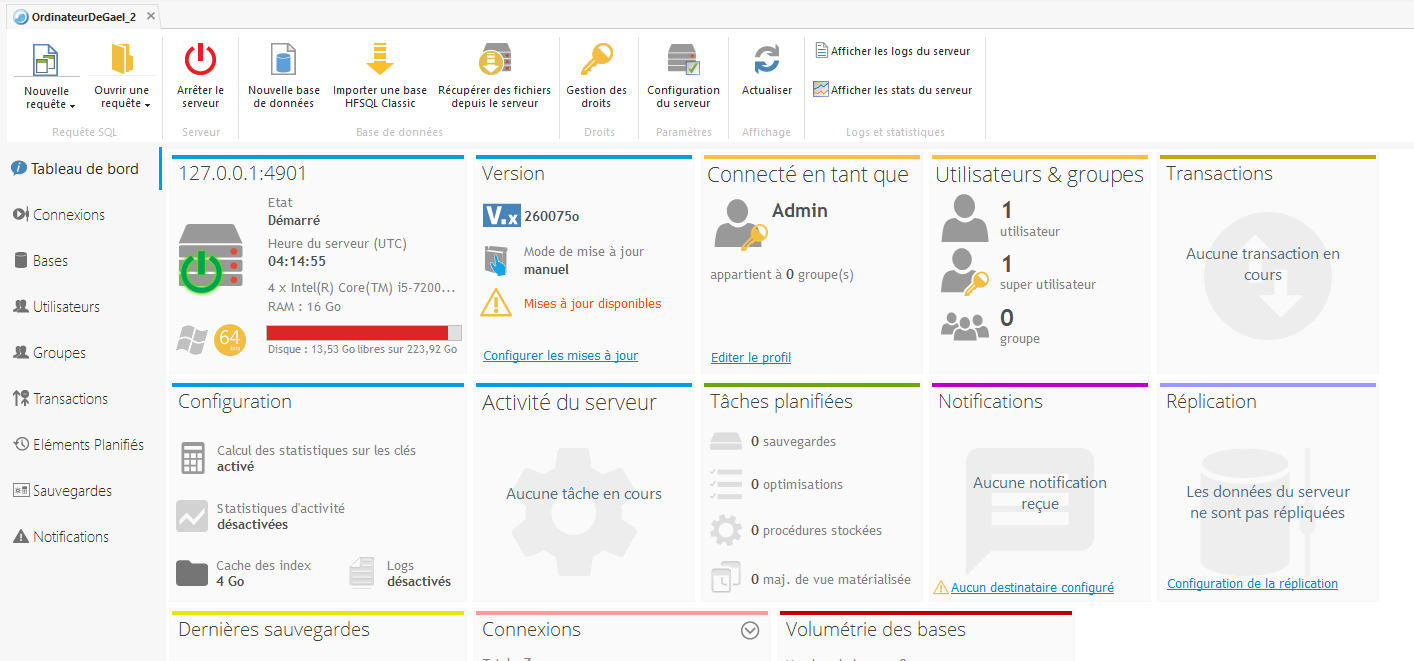Click the super utilisateur icon
Screen dimensions: 1414x661
(965, 271)
